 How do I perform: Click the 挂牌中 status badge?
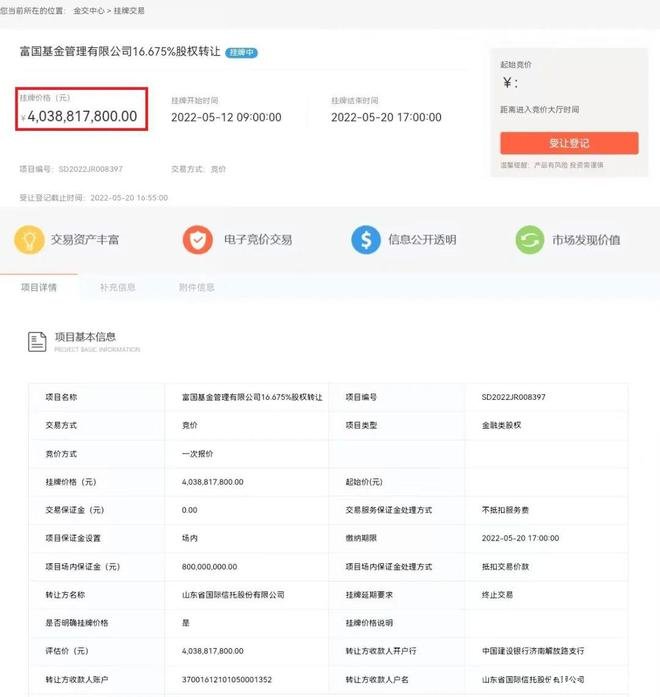pos(241,52)
